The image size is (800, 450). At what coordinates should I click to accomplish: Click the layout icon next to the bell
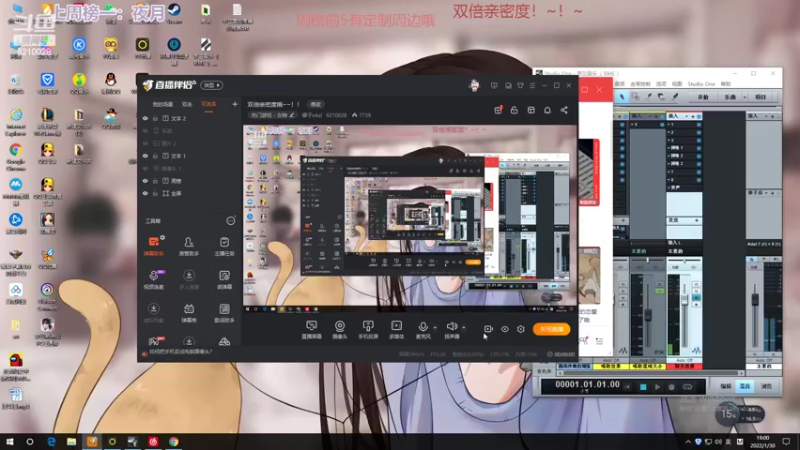[531, 110]
